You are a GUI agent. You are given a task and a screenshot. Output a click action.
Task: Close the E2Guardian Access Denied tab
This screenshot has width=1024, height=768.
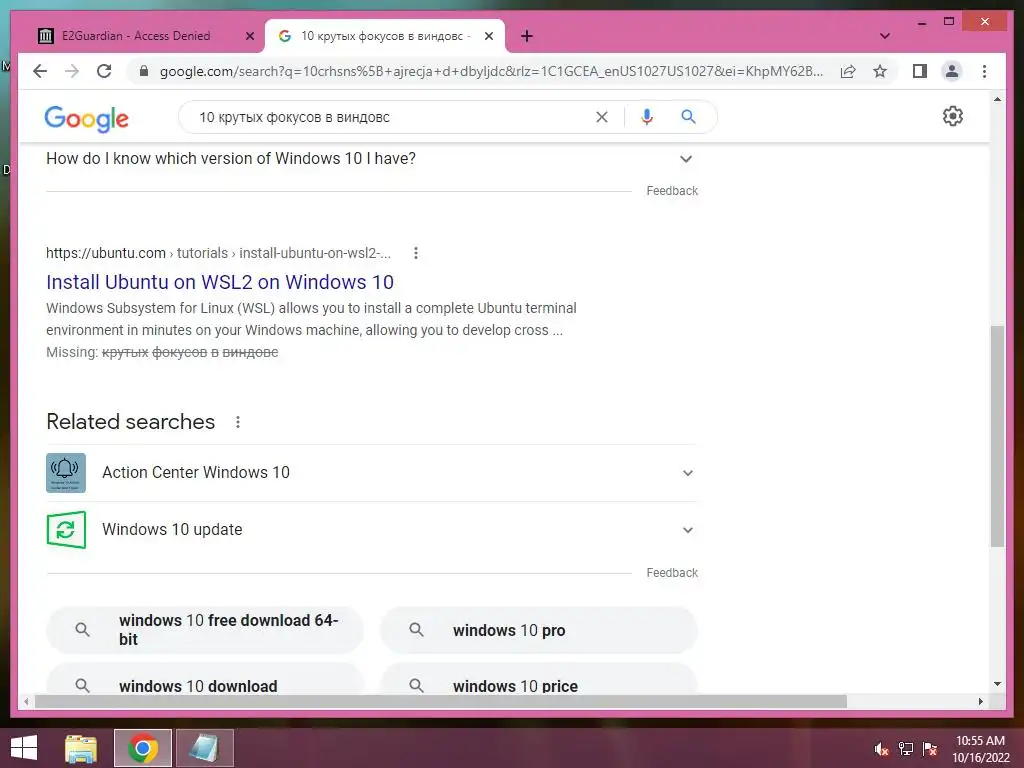[x=249, y=37]
